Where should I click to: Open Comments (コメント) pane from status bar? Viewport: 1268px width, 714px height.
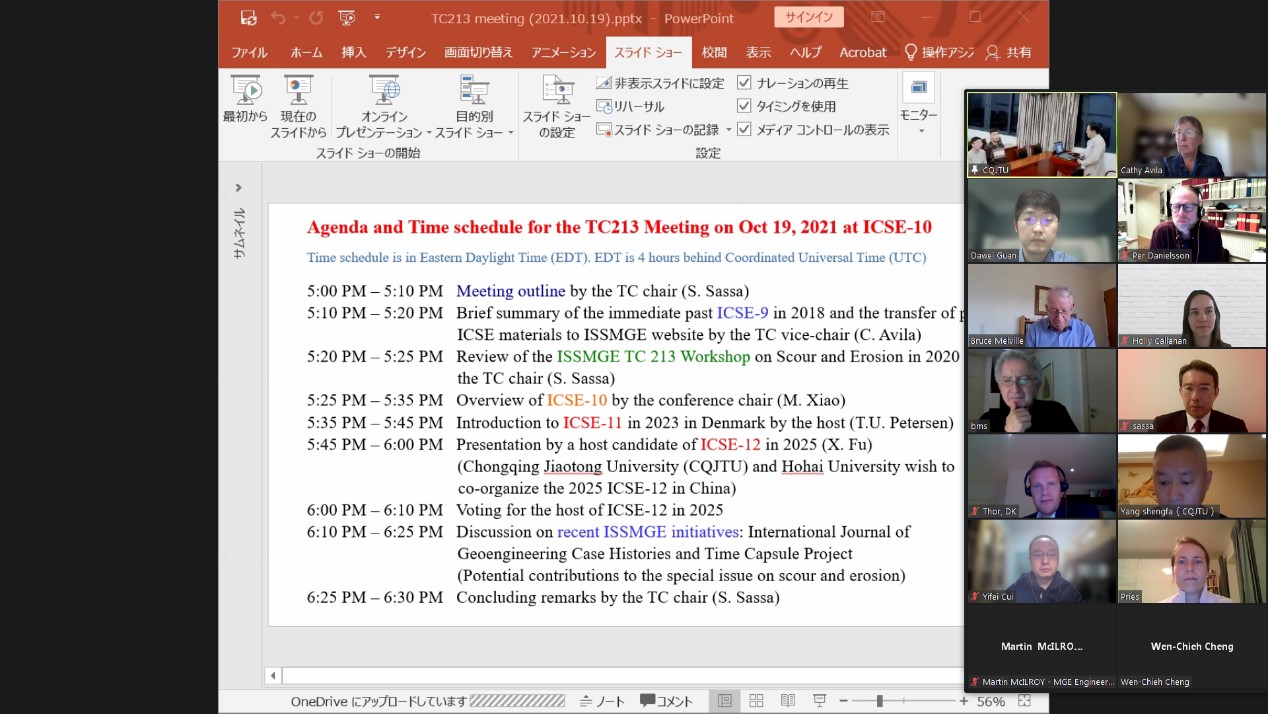[667, 701]
